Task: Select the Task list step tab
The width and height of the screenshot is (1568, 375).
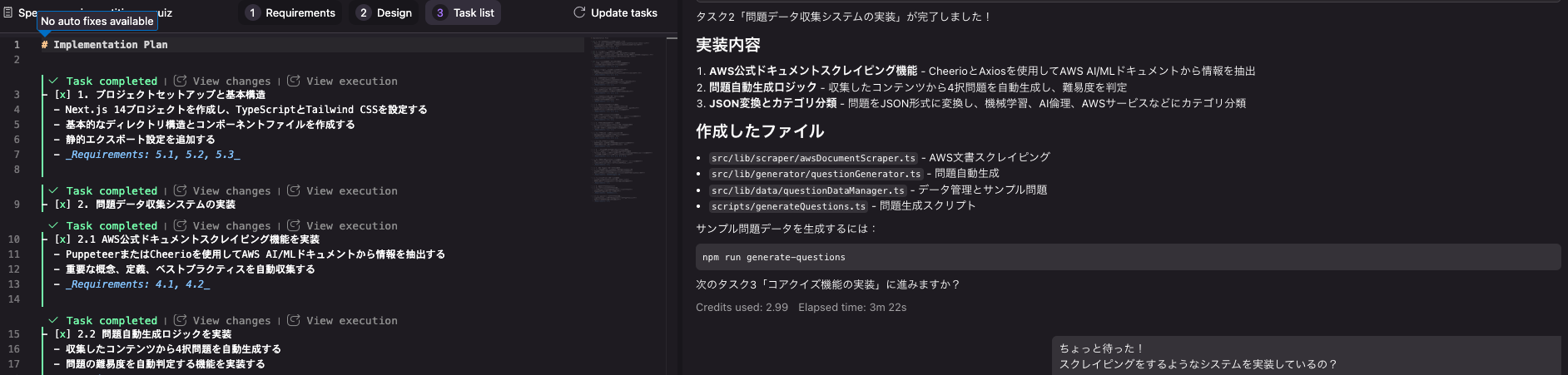Action: (464, 12)
